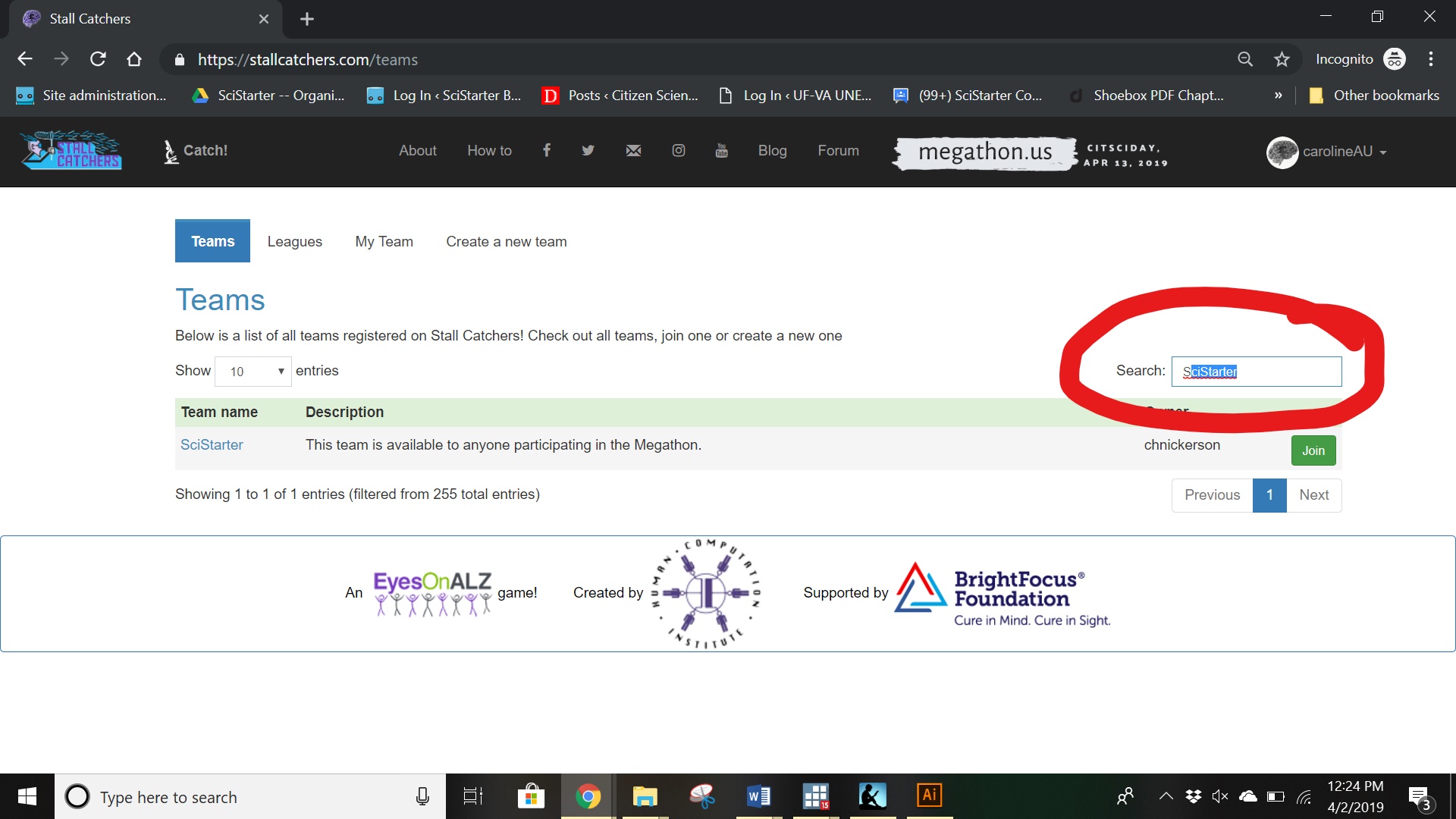Open the About menu item
Screen dimensions: 1456x819
coord(418,151)
